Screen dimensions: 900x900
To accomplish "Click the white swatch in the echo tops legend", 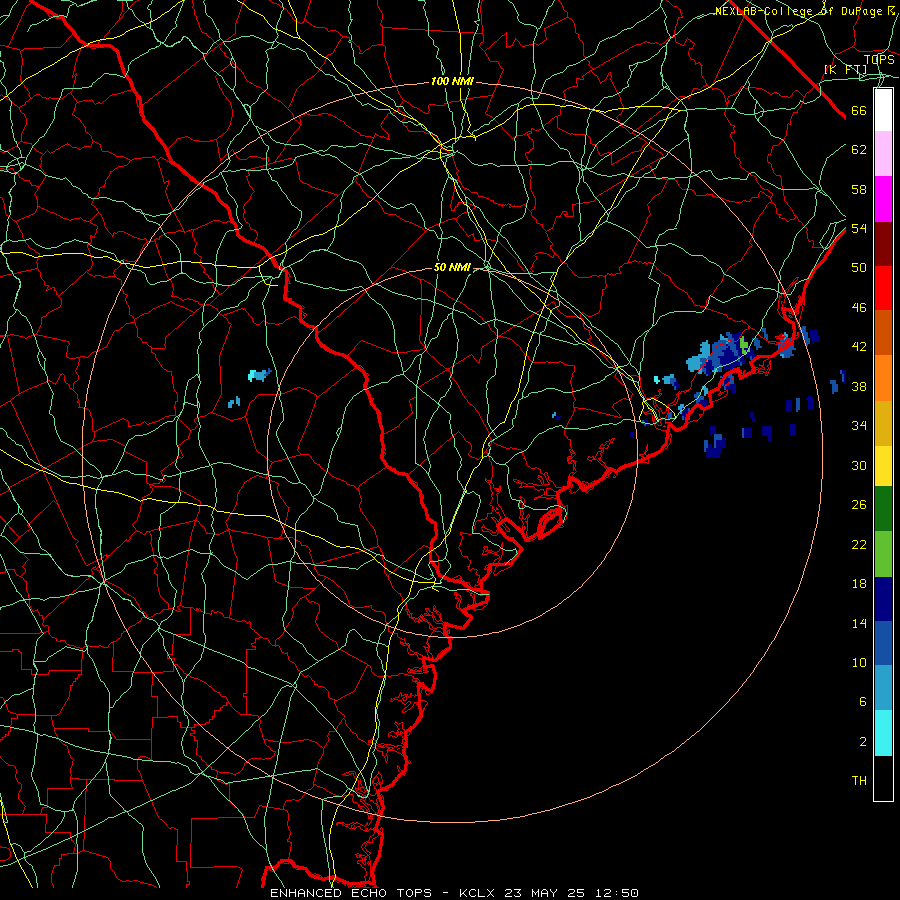I will 883,110.
